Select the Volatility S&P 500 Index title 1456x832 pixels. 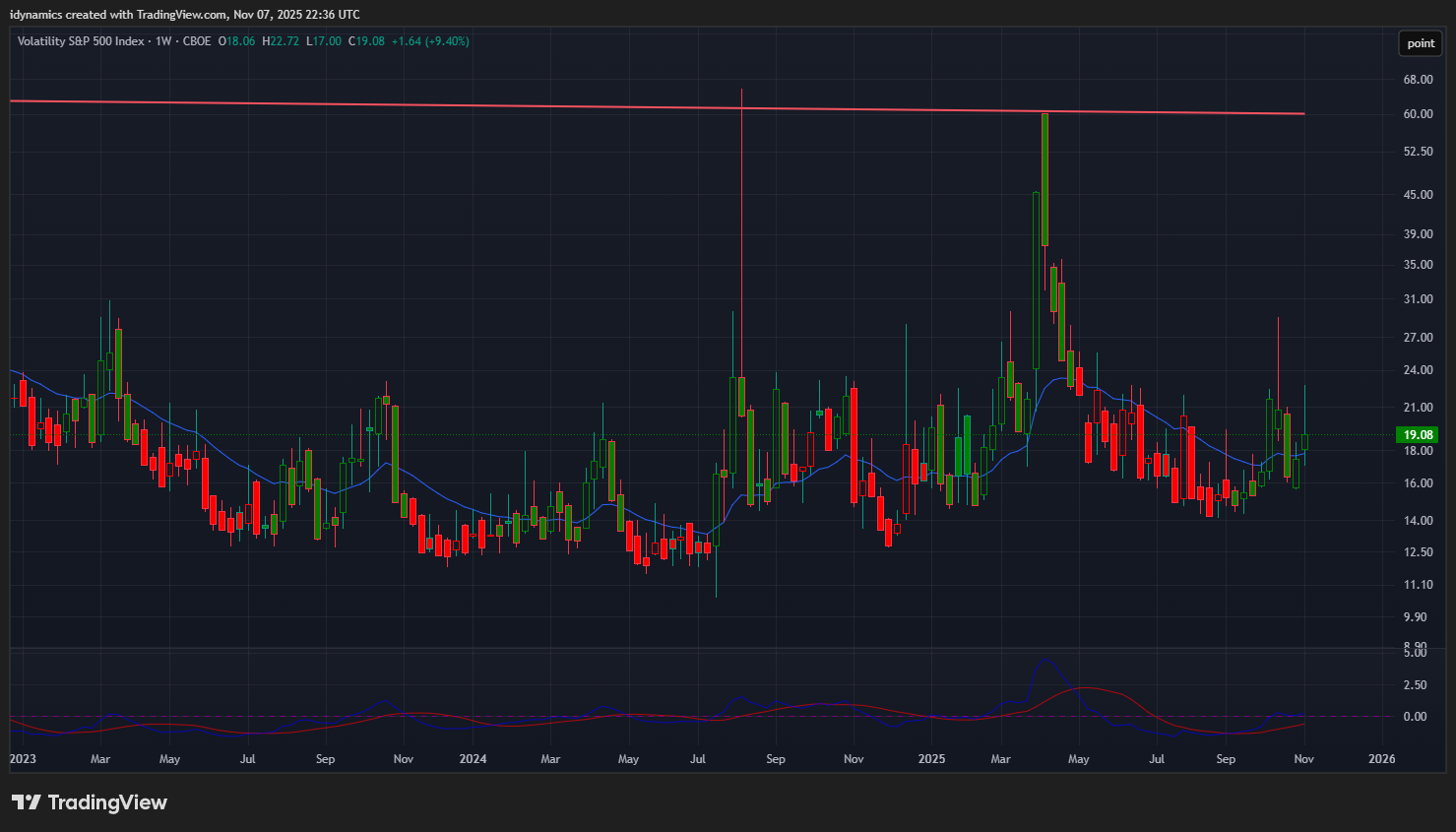(81, 41)
